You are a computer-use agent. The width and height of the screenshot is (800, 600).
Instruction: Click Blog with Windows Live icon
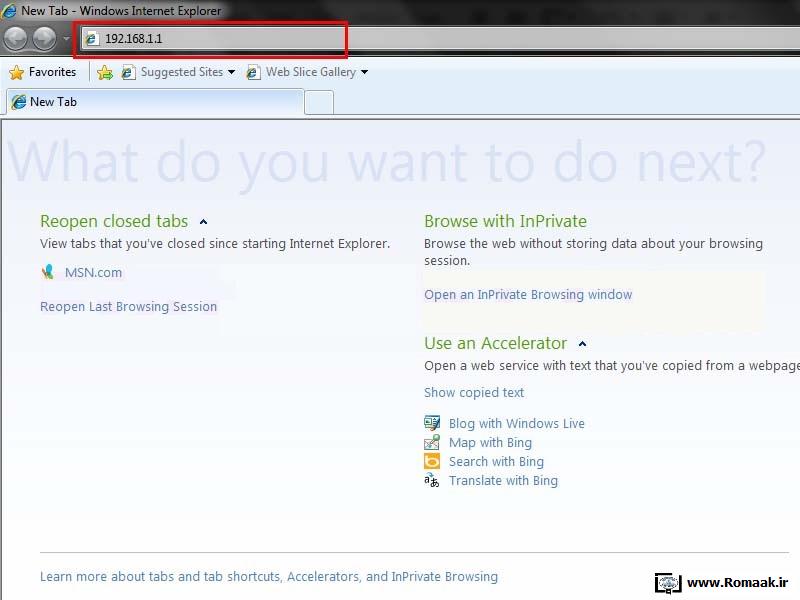pyautogui.click(x=432, y=422)
